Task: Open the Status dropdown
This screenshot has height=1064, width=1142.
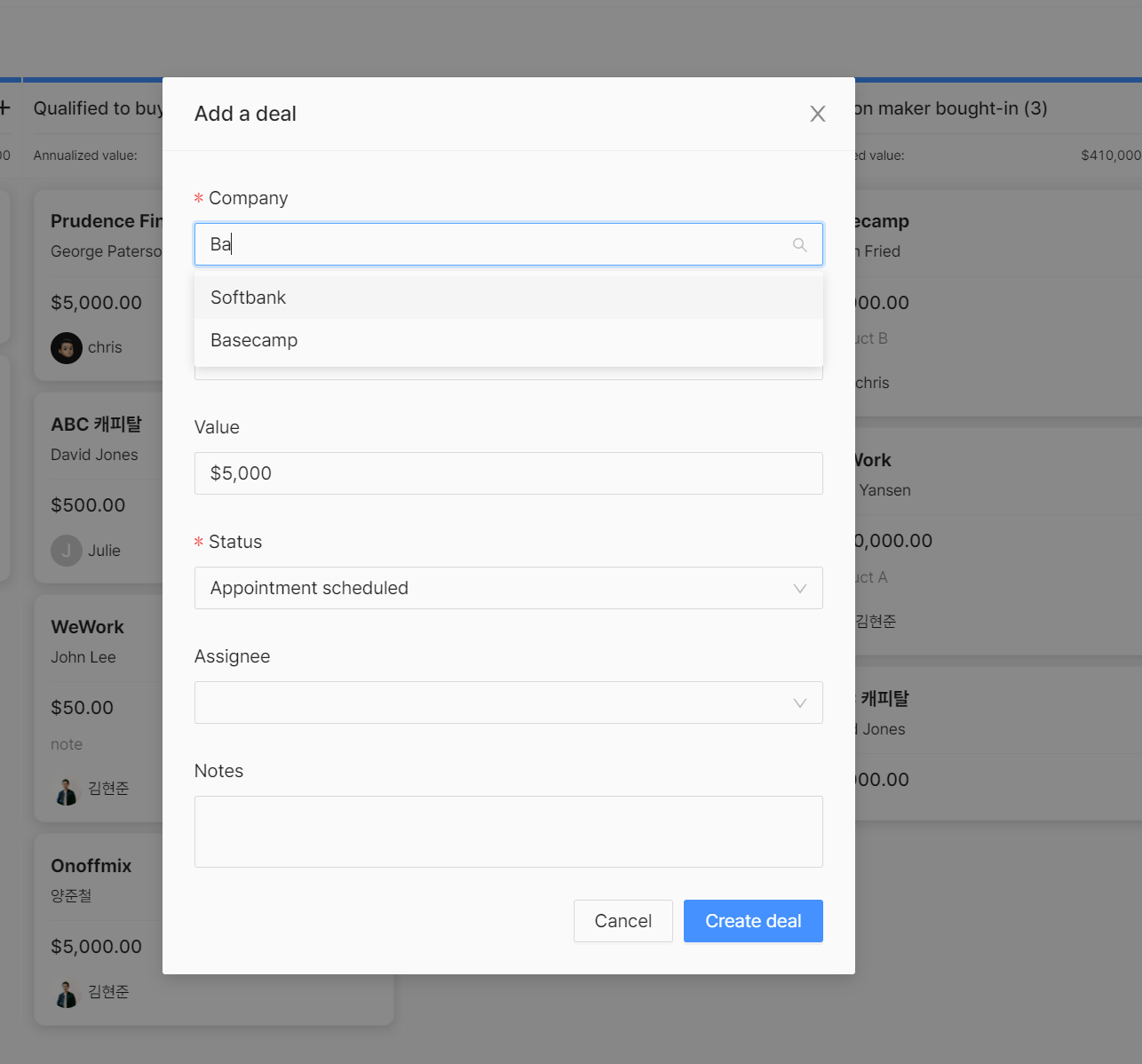Action: pos(509,588)
